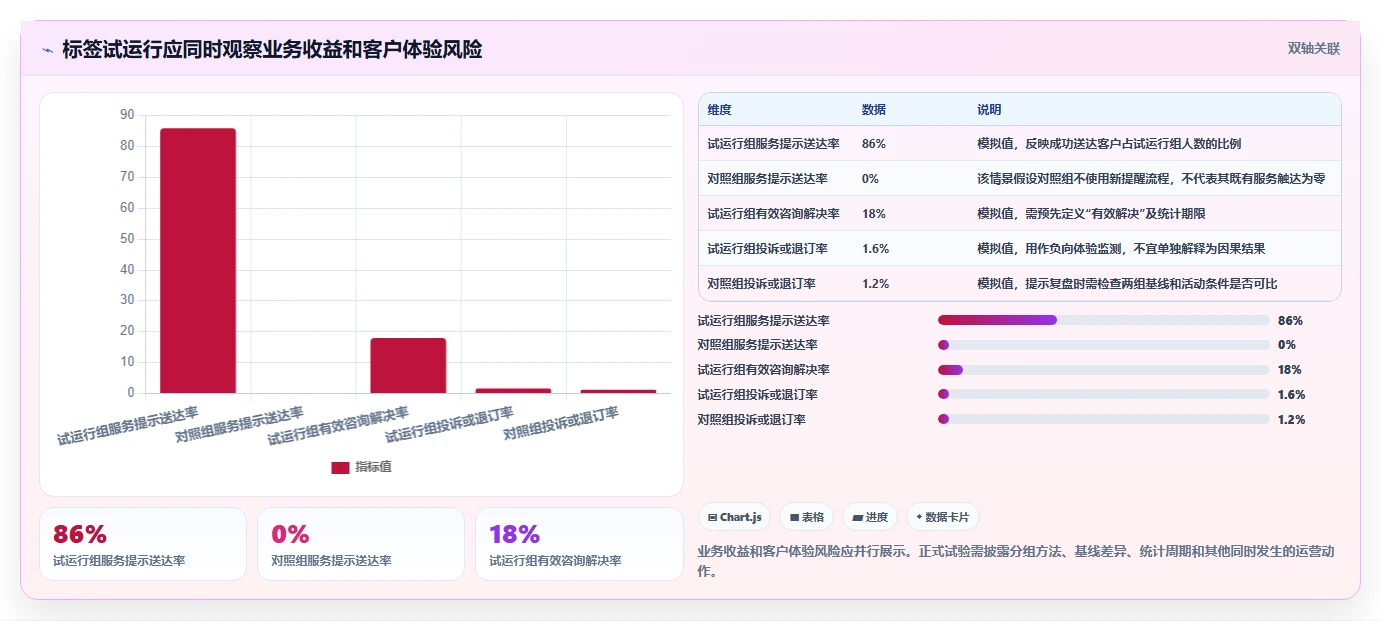
Task: Click the 1.2% value in the table
Action: pos(875,283)
